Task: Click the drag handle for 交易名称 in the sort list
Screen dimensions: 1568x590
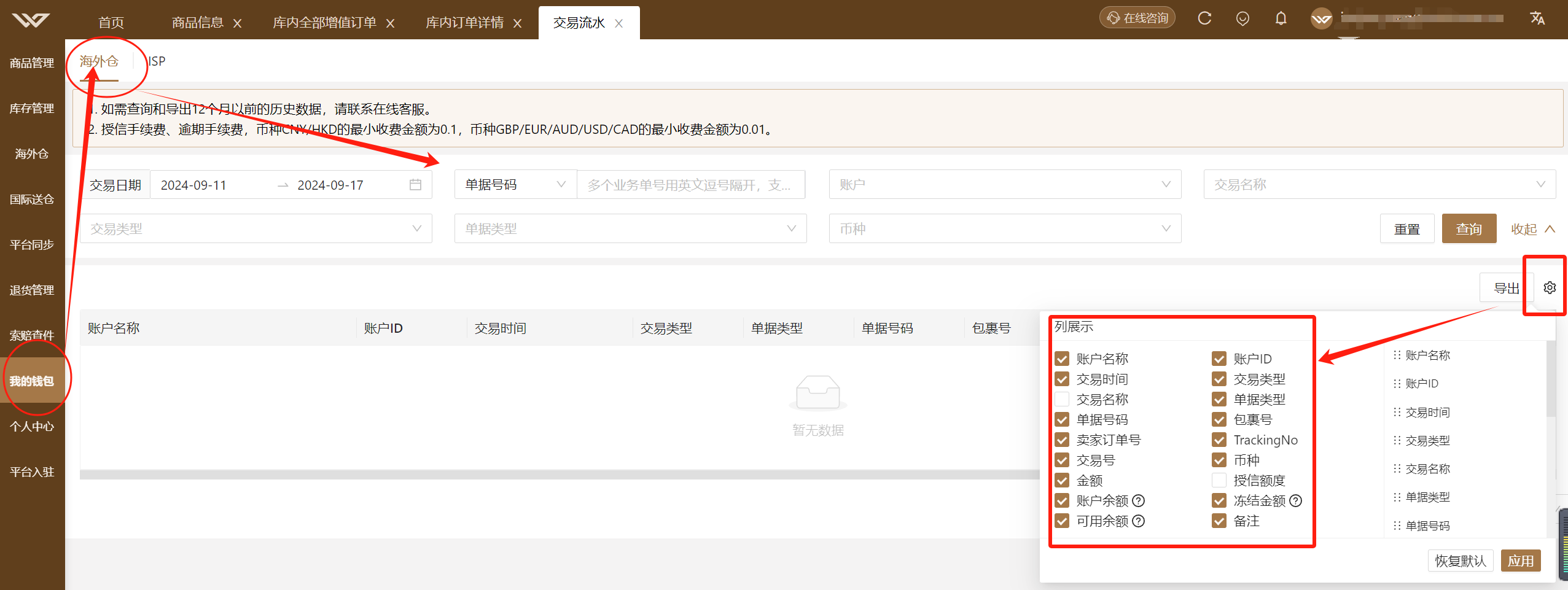Action: coord(1397,469)
